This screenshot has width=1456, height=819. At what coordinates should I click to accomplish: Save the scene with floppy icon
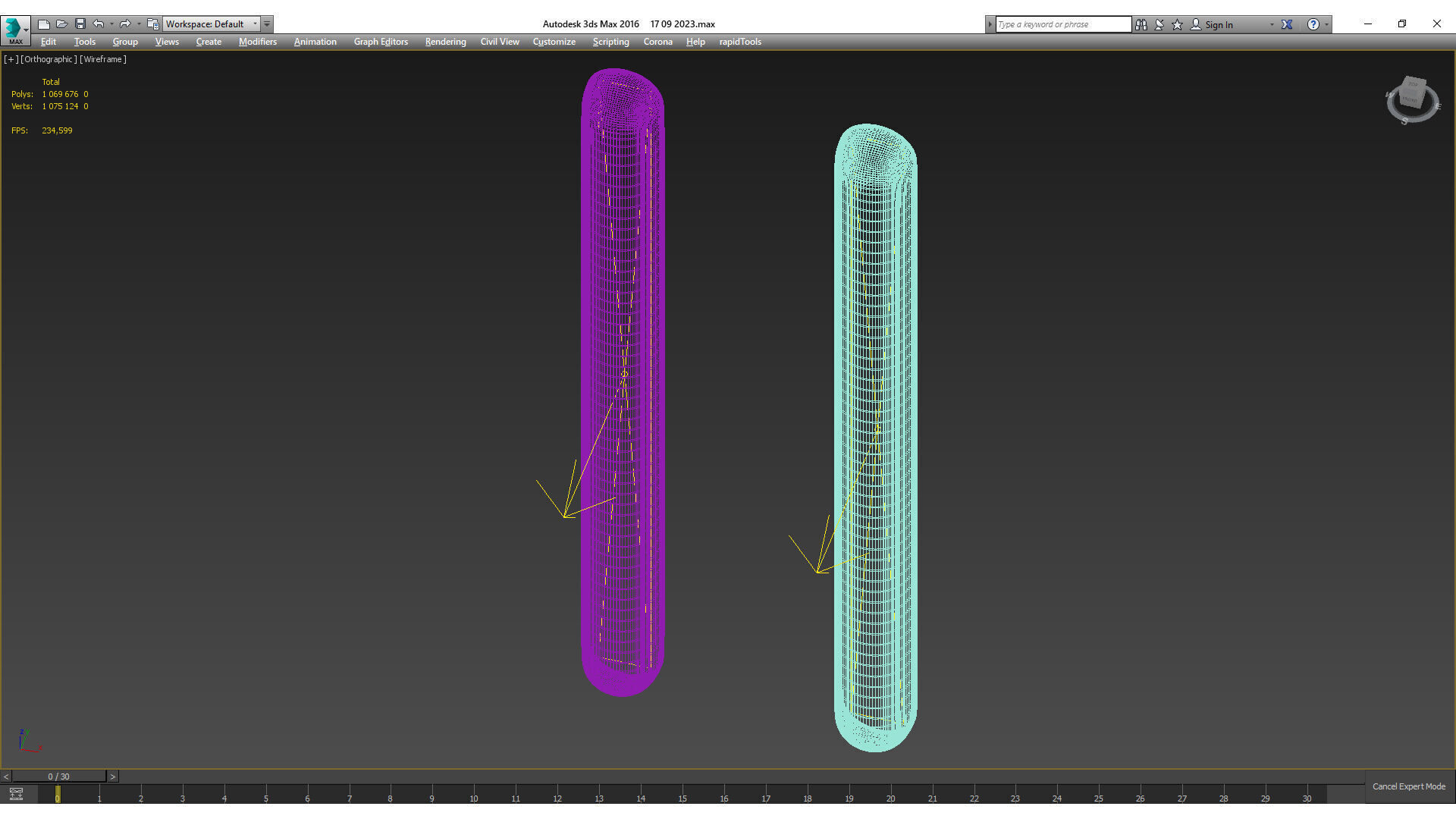(x=80, y=24)
